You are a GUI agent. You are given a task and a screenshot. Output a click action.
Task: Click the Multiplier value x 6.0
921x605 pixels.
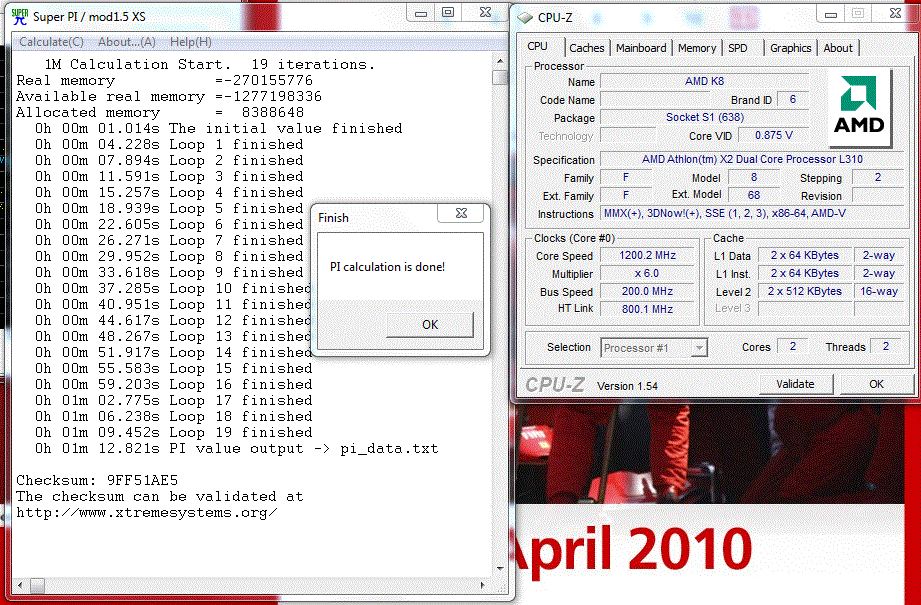tap(647, 274)
